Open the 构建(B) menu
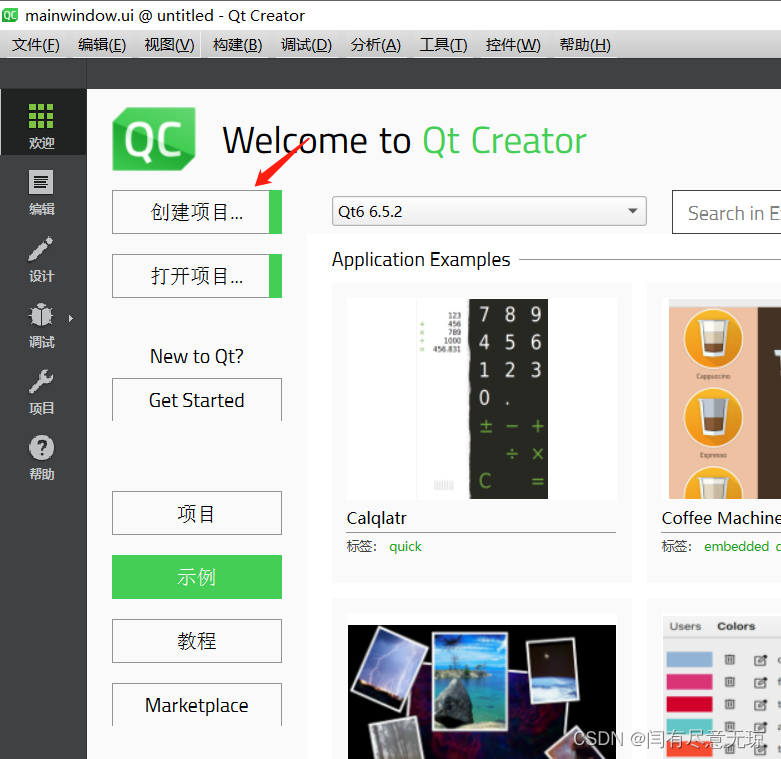The width and height of the screenshot is (781, 759). [x=238, y=45]
